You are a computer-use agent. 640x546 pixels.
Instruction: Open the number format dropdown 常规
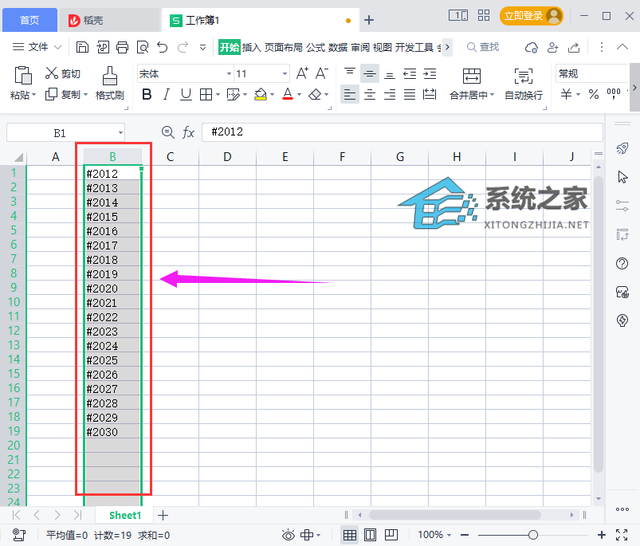(x=591, y=74)
